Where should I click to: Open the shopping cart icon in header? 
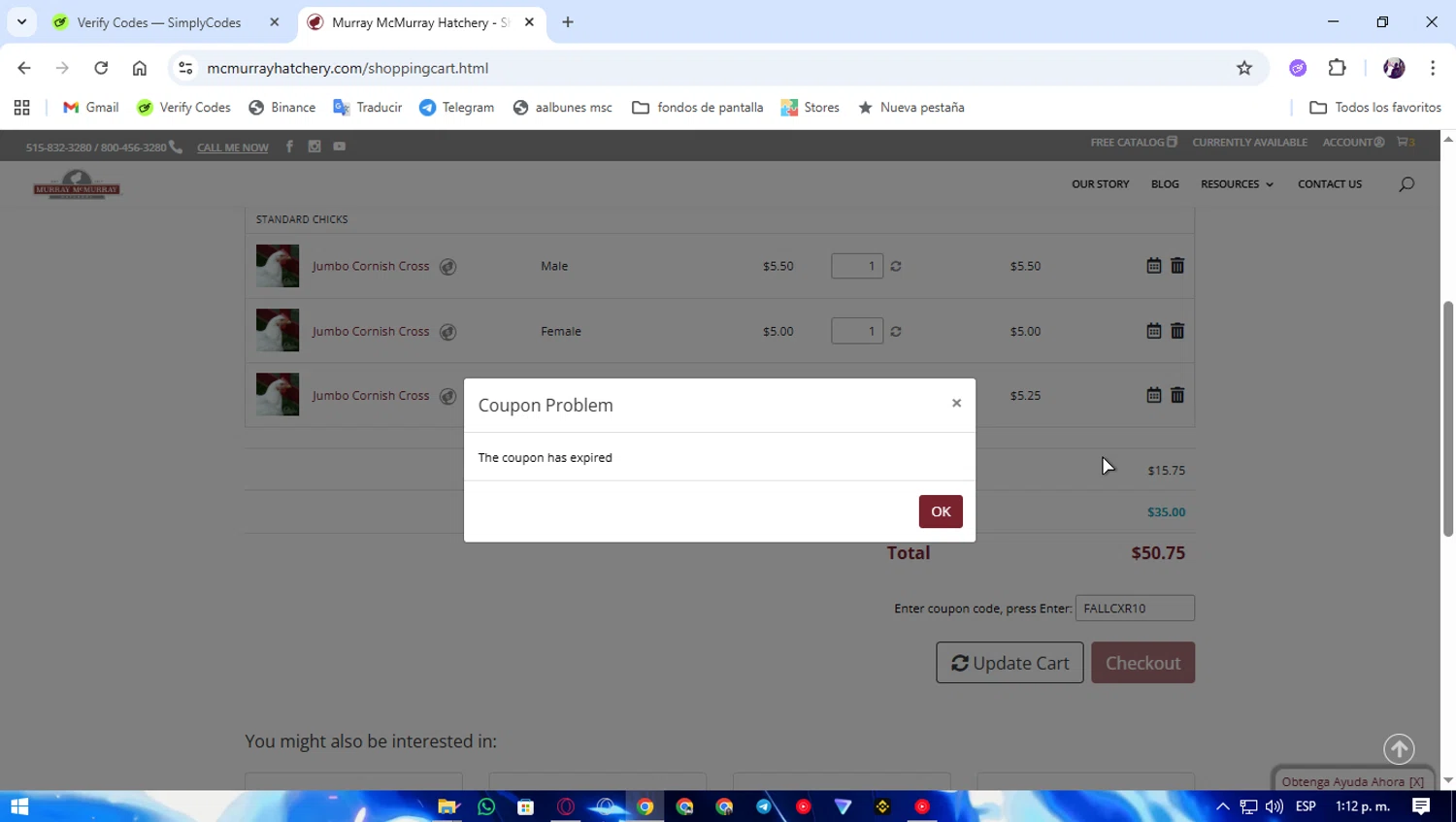point(1406,143)
